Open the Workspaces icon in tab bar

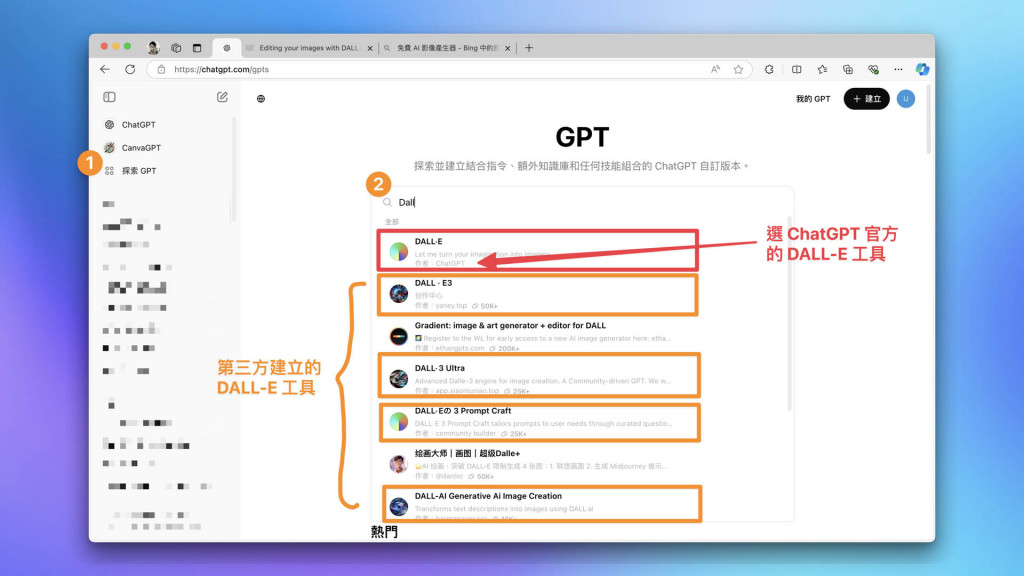tap(176, 48)
